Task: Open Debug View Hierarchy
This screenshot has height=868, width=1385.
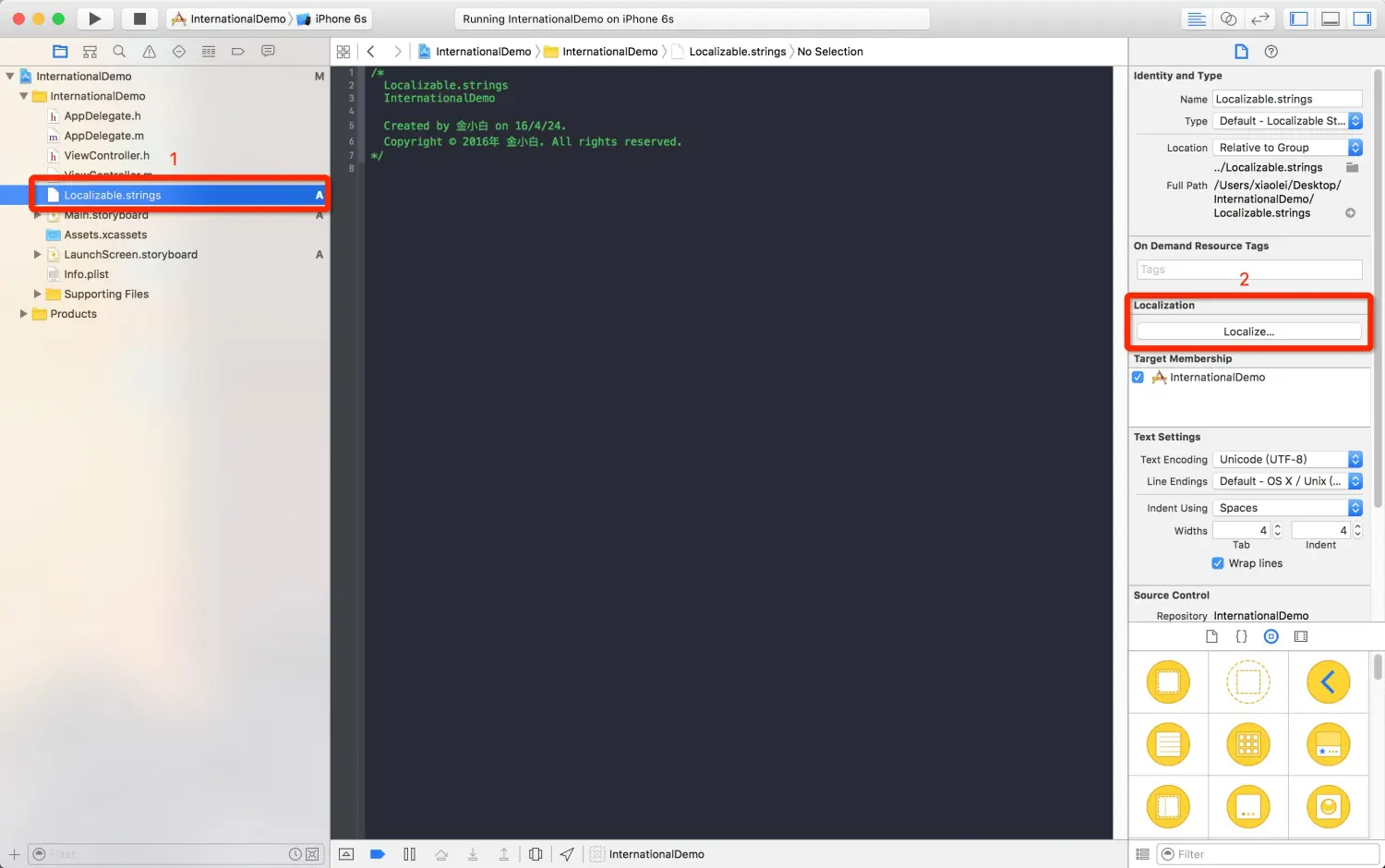Action: [x=536, y=854]
